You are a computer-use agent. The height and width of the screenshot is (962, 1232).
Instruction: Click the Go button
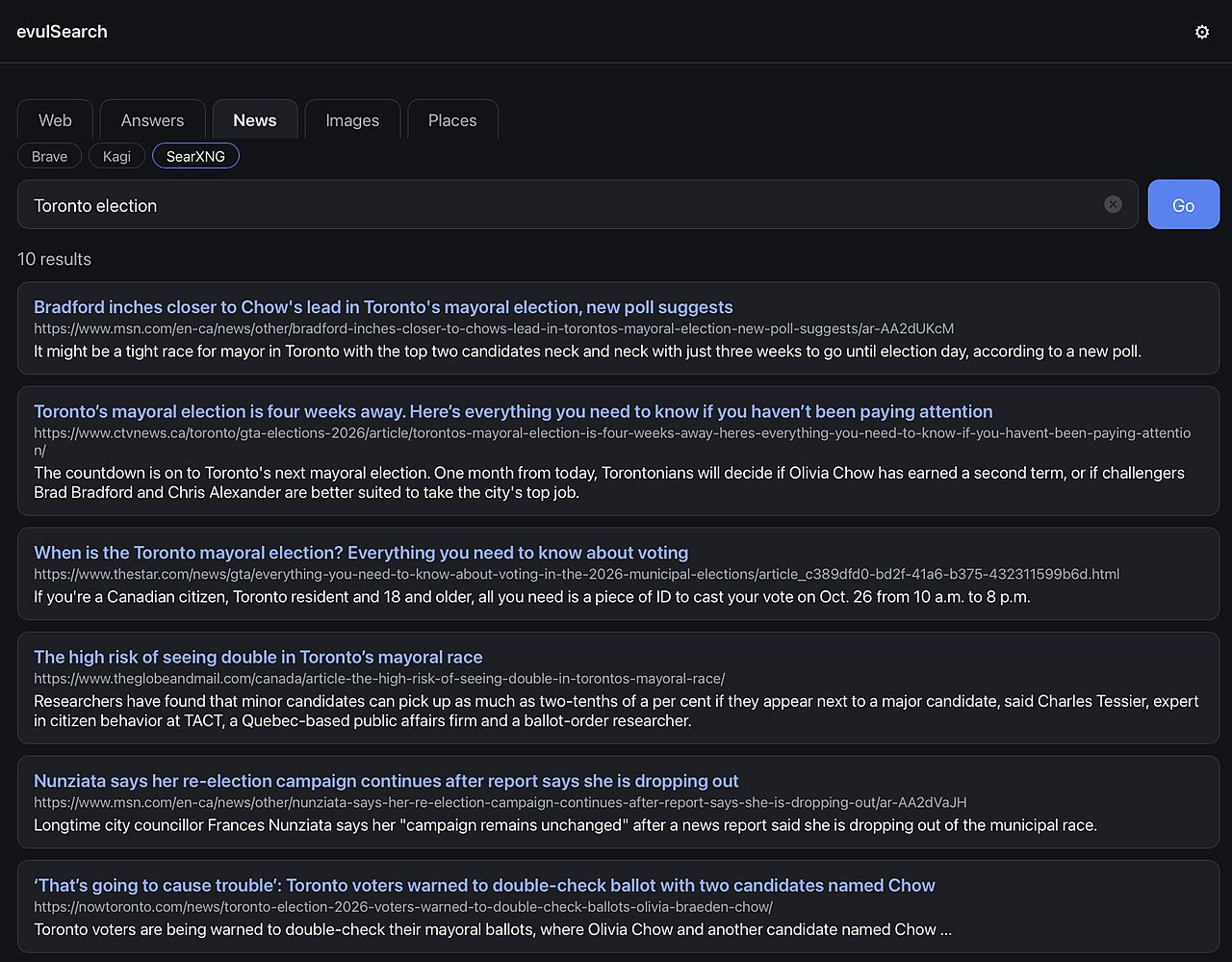1183,204
